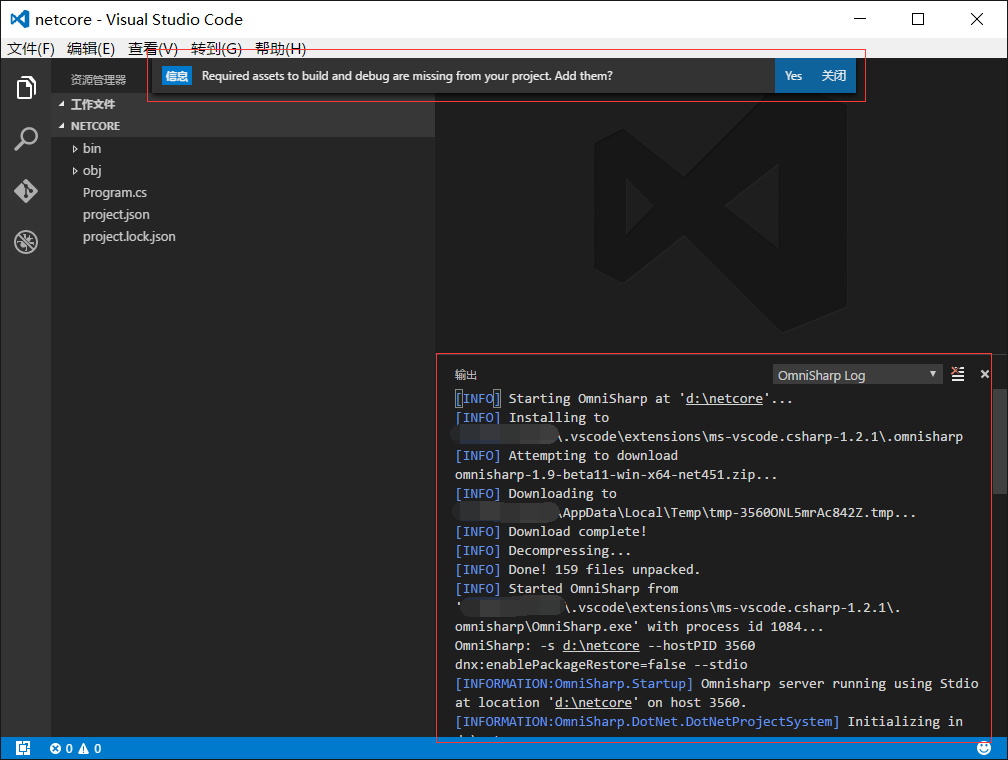Open the OmniSharp Log dropdown
Viewport: 1008px width, 760px height.
857,375
